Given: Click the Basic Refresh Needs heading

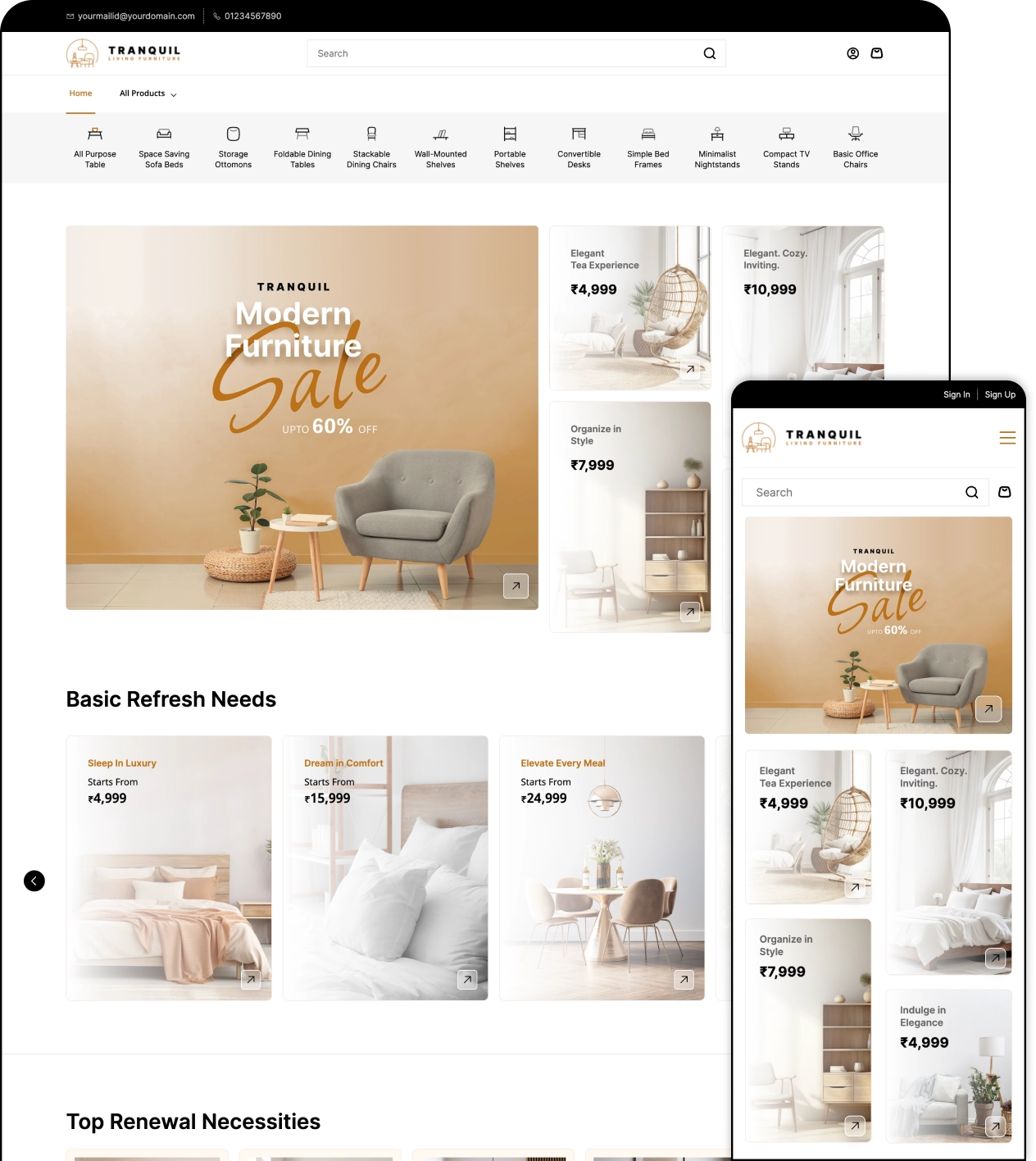Looking at the screenshot, I should coord(171,699).
